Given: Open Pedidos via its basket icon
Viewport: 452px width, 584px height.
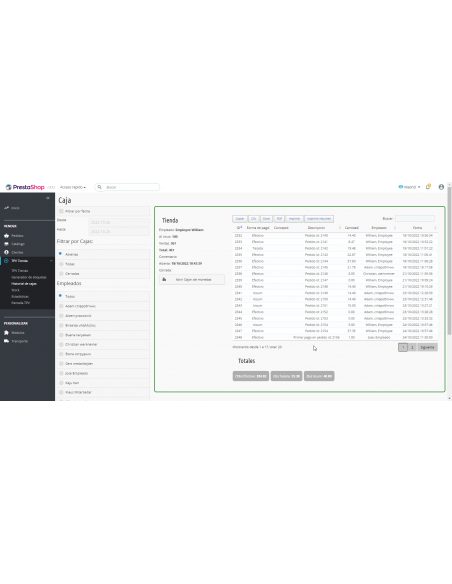Looking at the screenshot, I should (6, 235).
